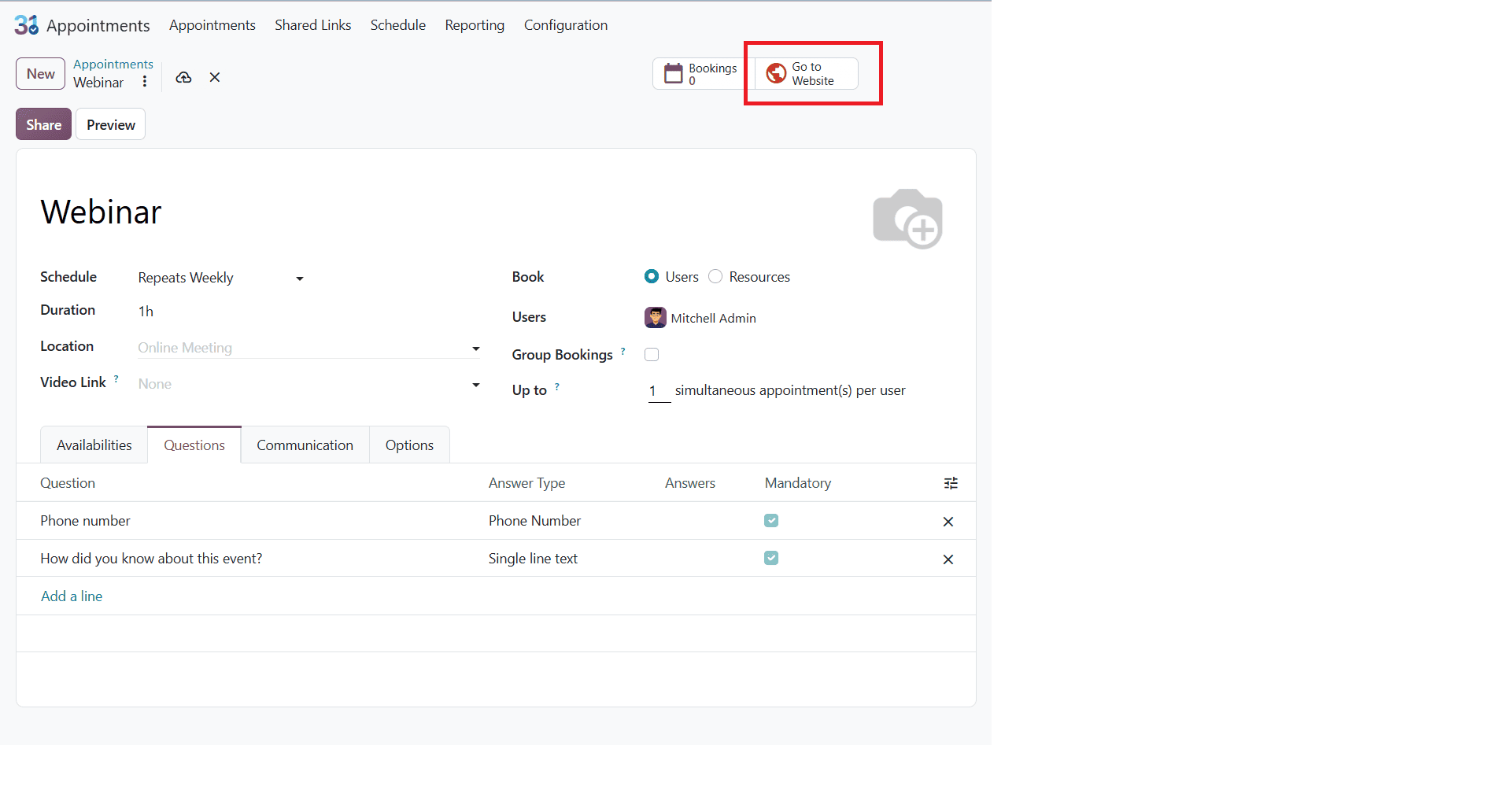The image size is (1511, 812).
Task: Switch to the Availabilities tab
Action: coord(94,445)
